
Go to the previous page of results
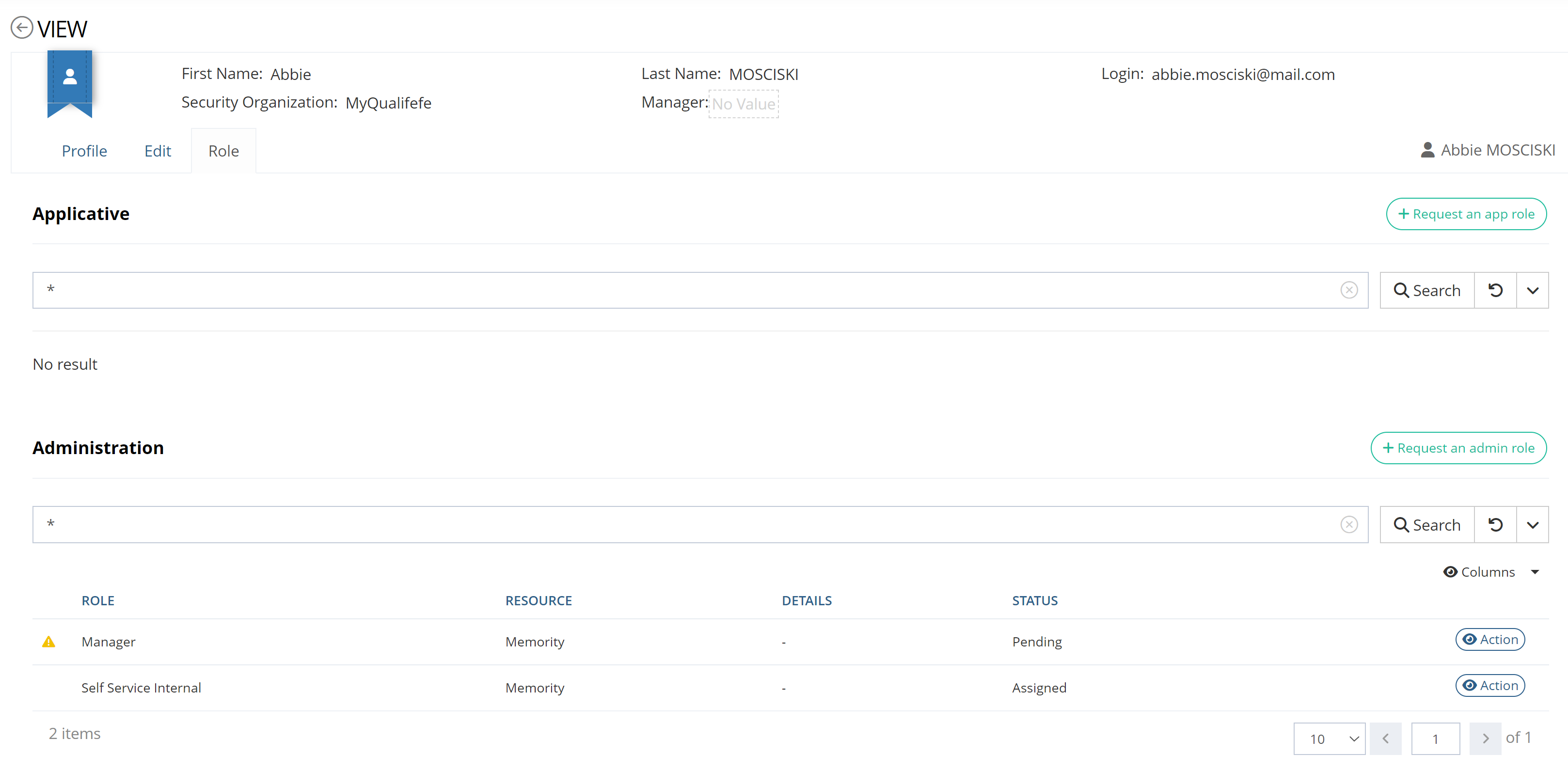(x=1385, y=738)
